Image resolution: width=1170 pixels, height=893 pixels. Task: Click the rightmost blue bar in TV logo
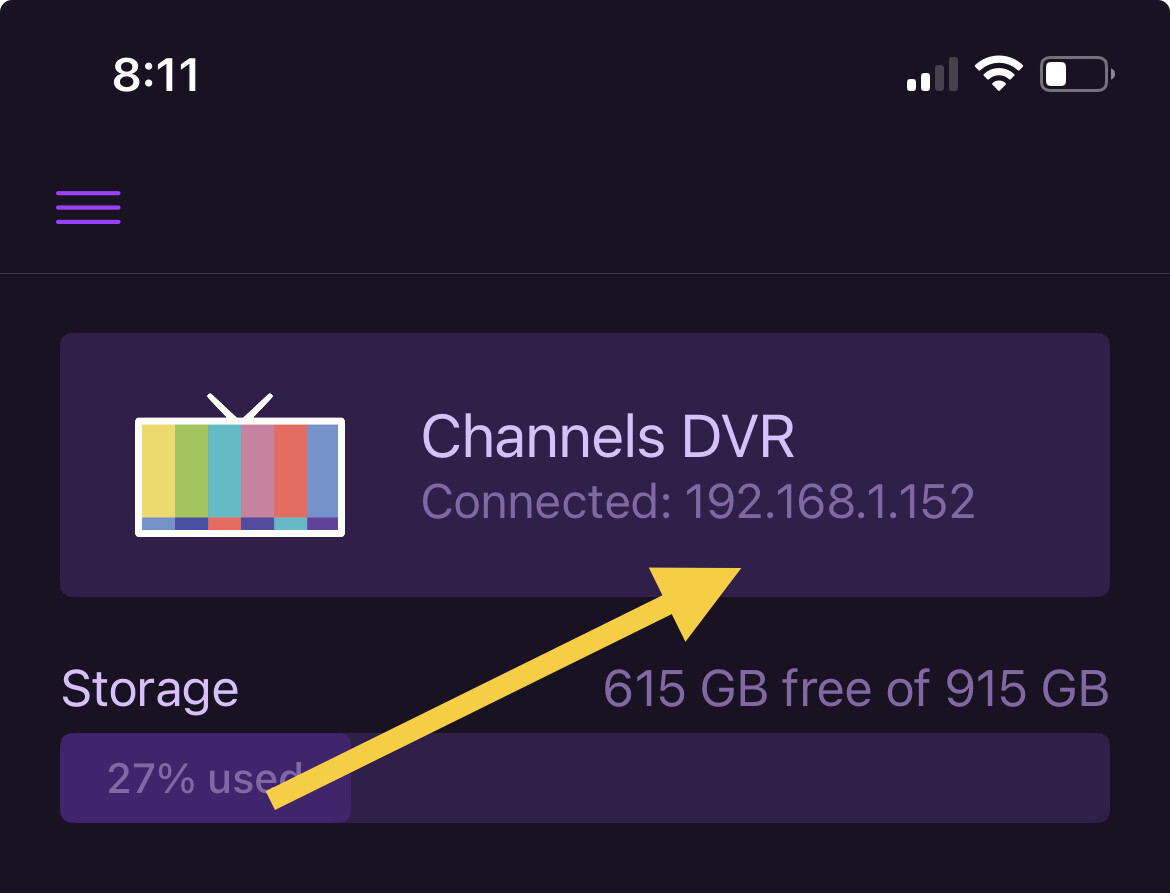(322, 470)
